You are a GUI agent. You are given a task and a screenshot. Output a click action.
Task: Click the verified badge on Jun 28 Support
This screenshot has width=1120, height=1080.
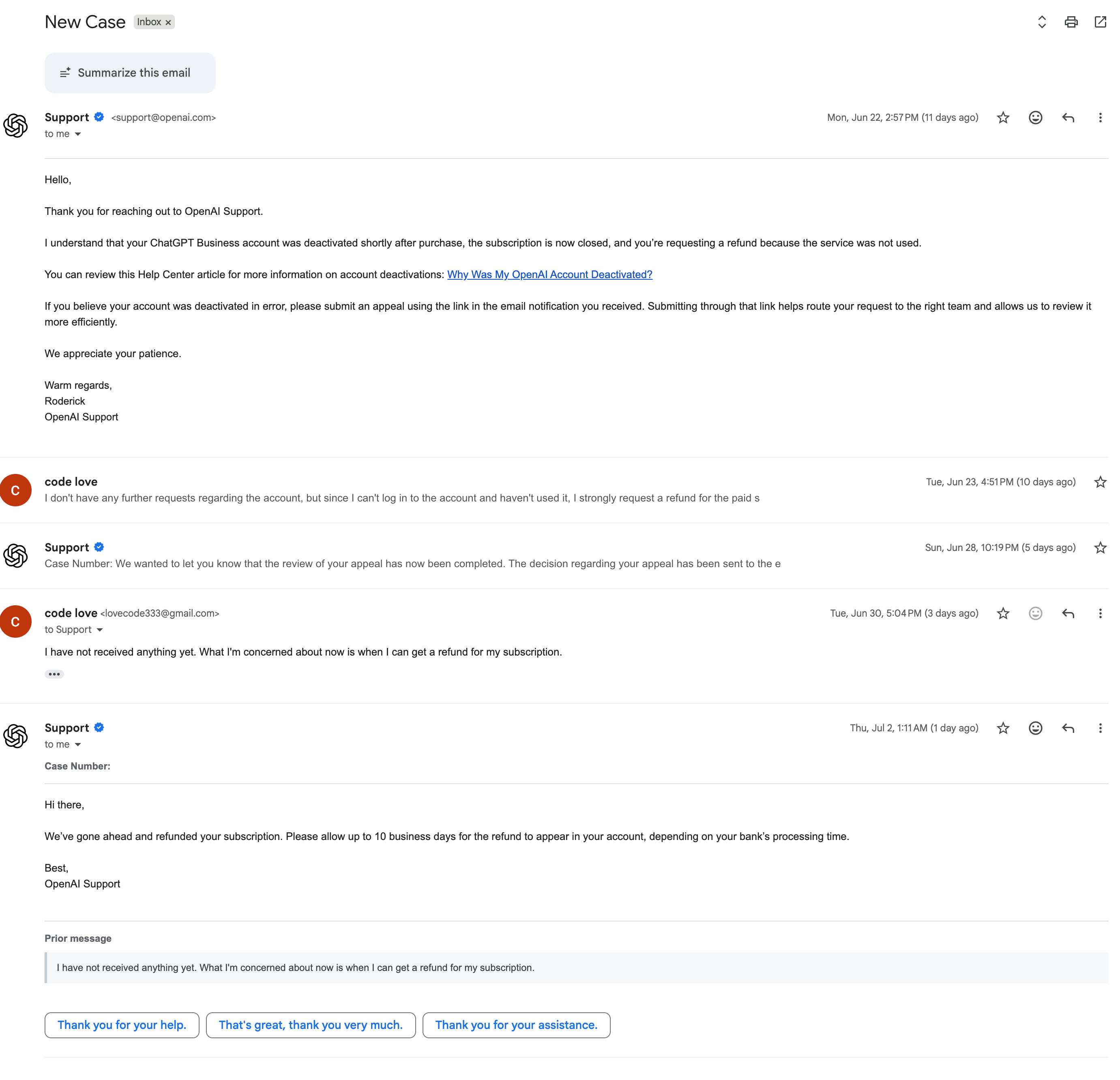click(99, 547)
